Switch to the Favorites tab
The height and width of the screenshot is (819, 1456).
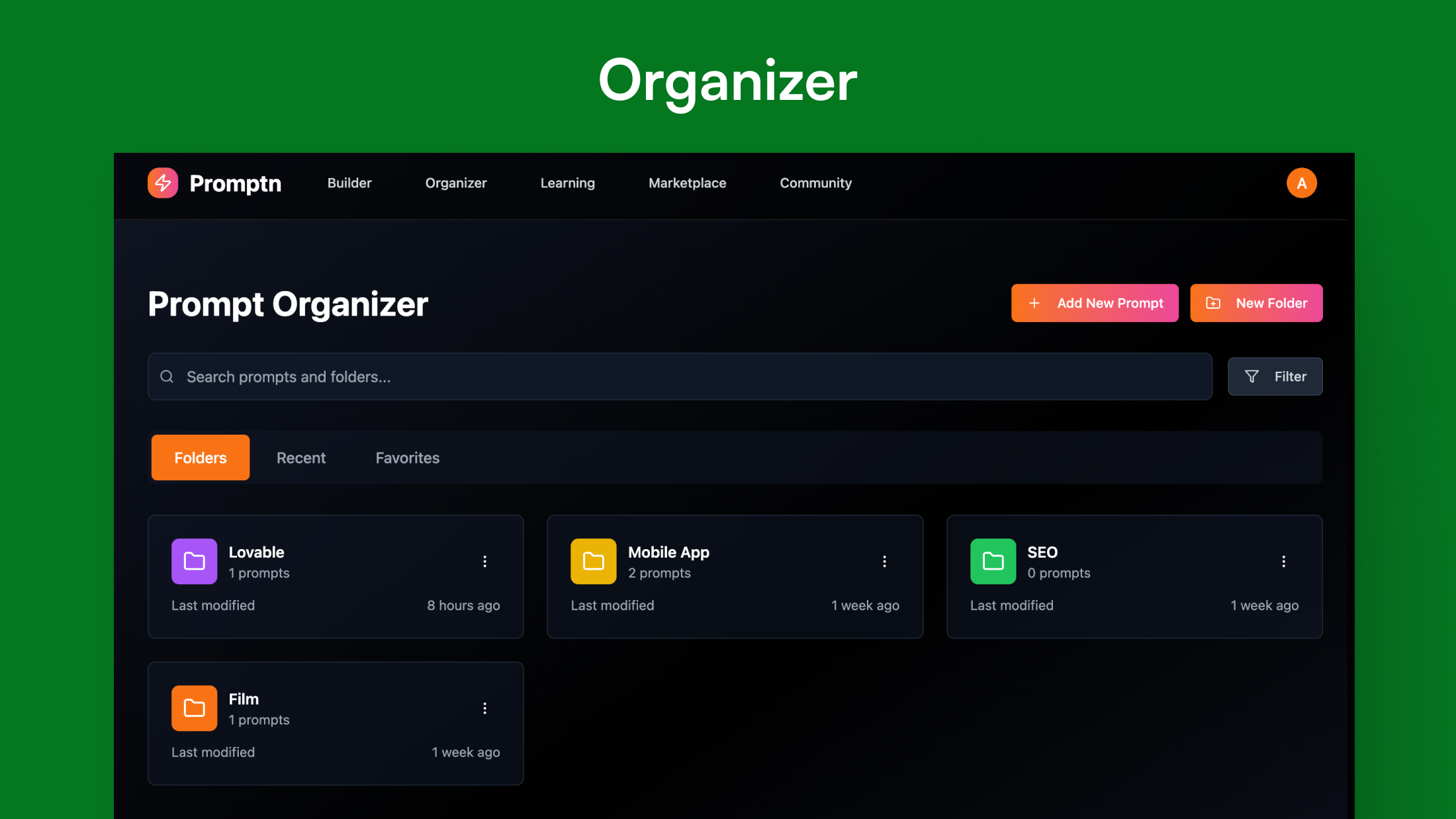coord(408,458)
